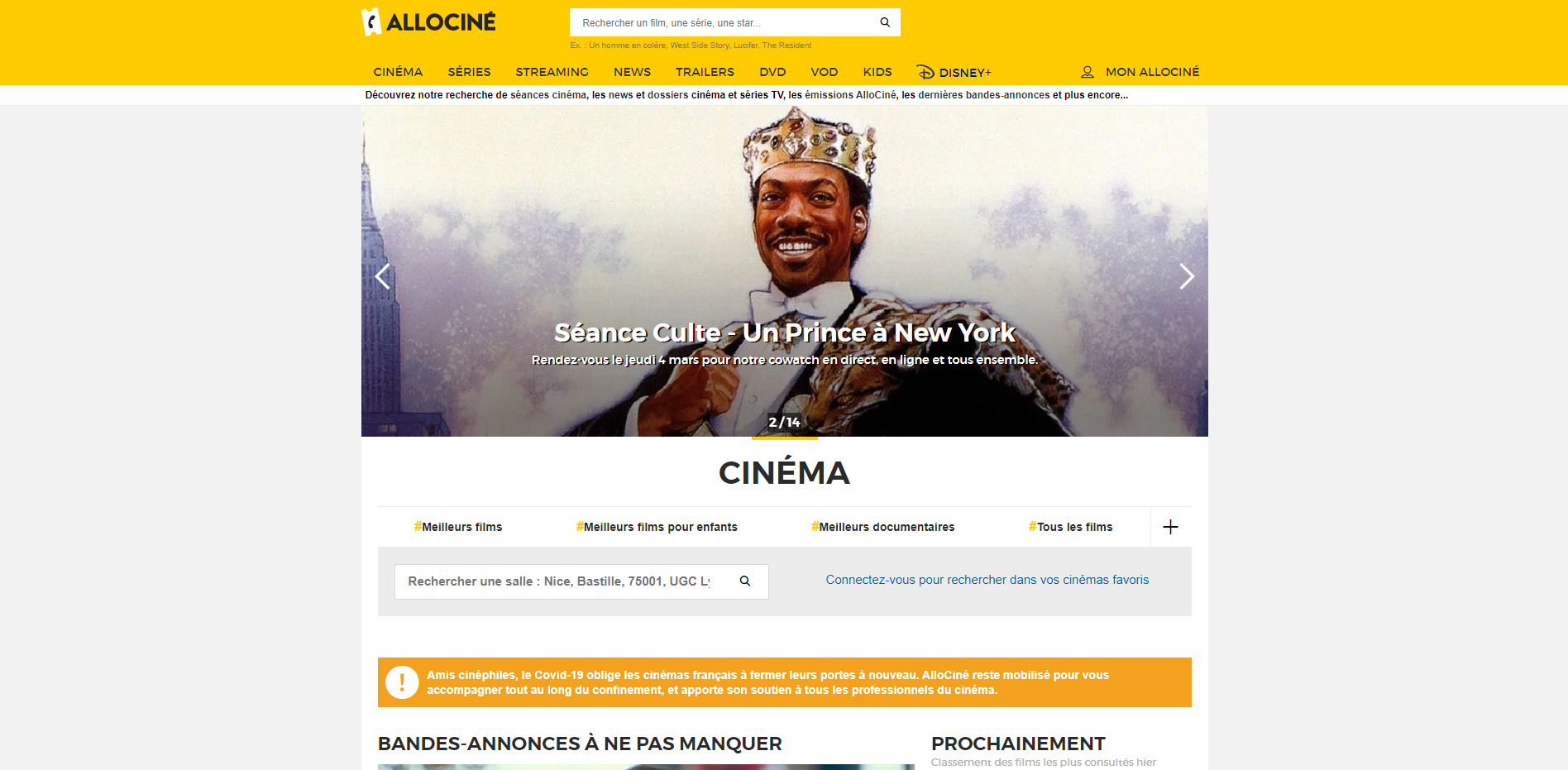The width and height of the screenshot is (1568, 770).
Task: Go to previous carousel slide arrow
Action: coord(382,276)
